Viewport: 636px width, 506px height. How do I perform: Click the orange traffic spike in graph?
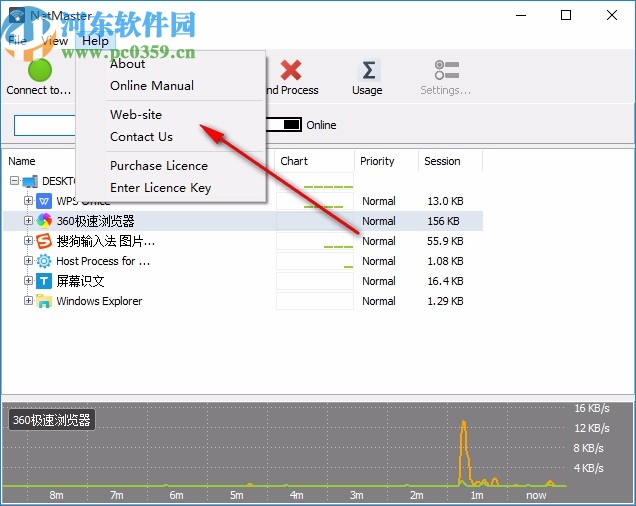(464, 452)
